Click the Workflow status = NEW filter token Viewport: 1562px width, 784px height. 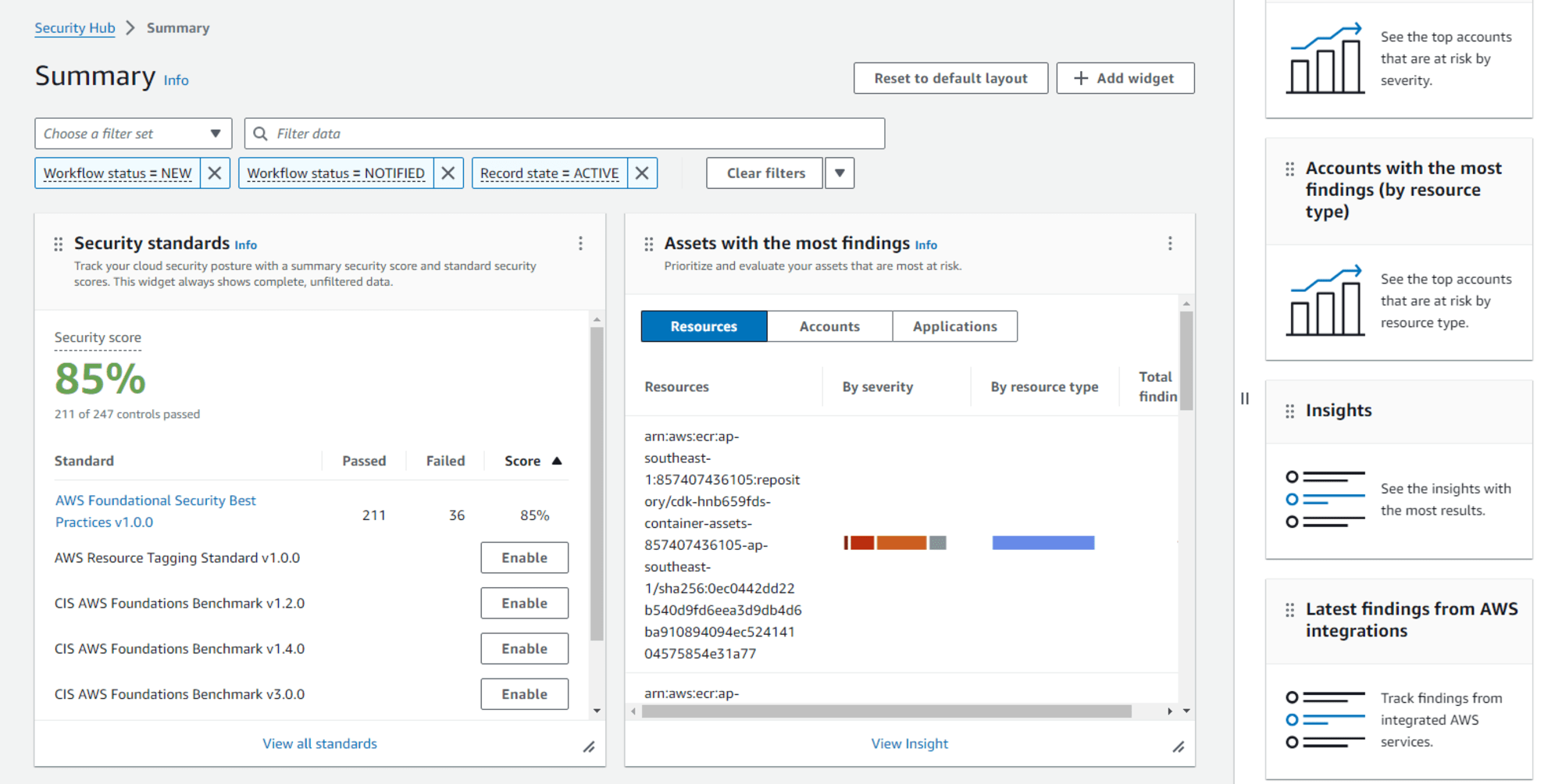coord(118,173)
